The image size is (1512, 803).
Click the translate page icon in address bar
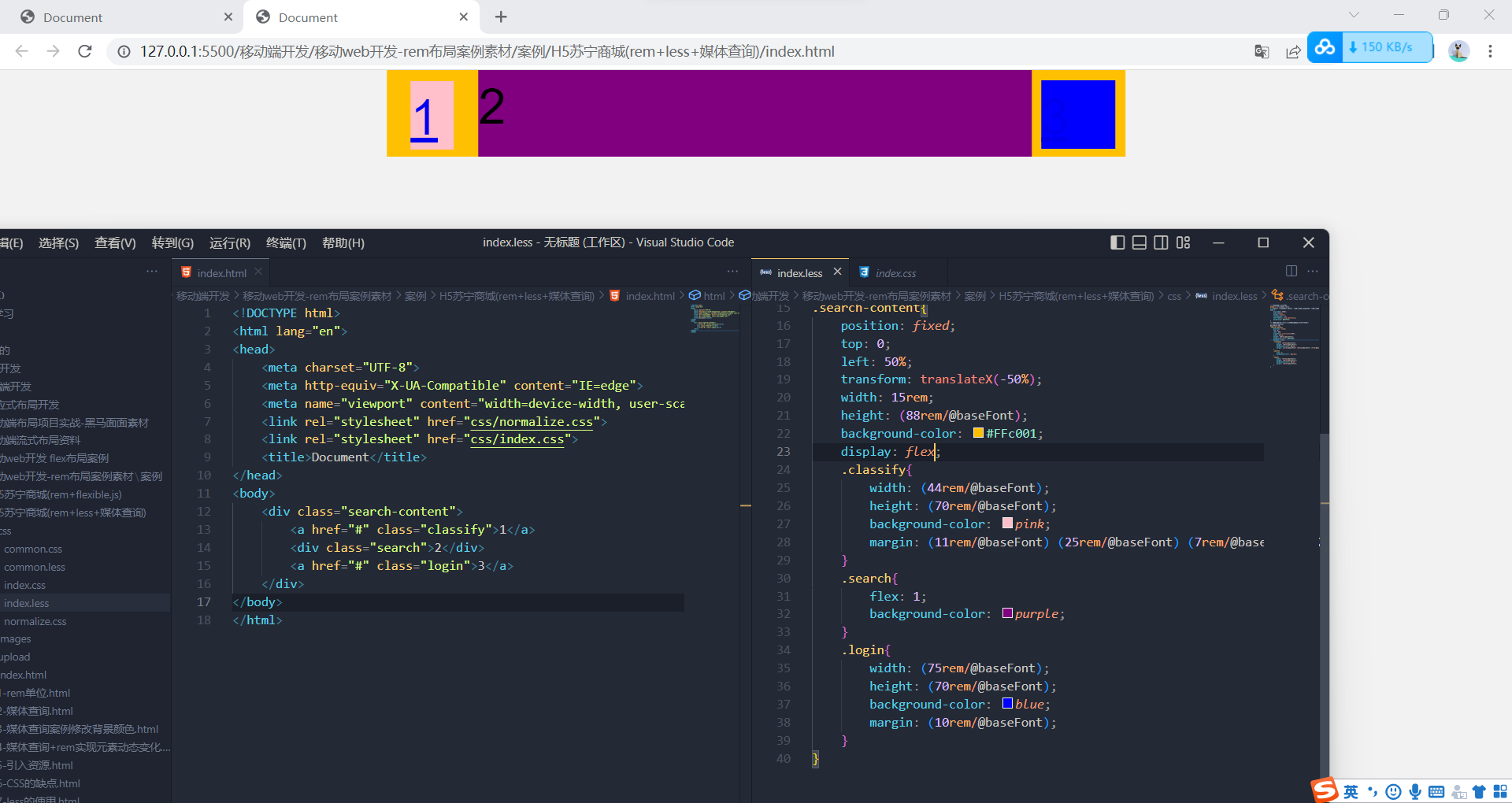(1262, 51)
